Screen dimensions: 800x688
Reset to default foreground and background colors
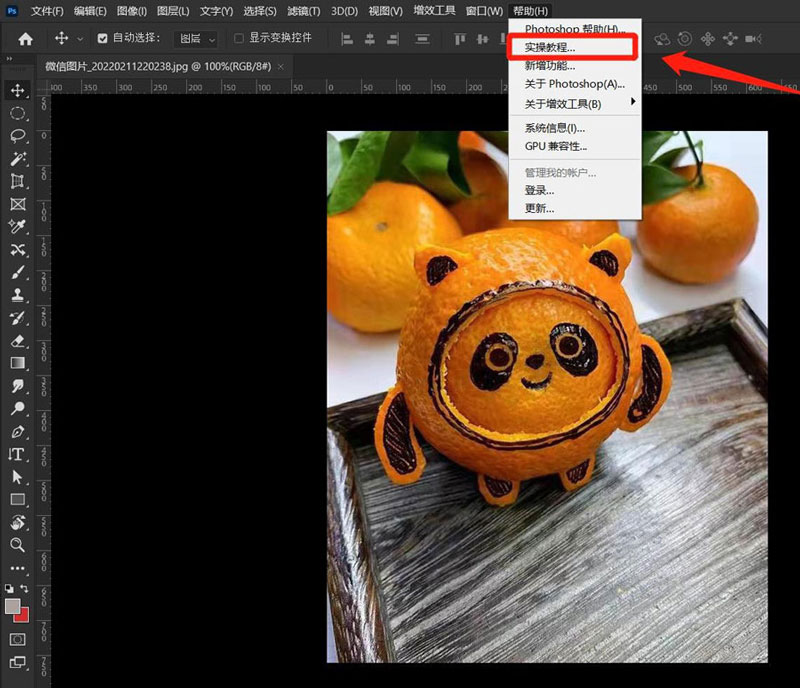(x=9, y=588)
